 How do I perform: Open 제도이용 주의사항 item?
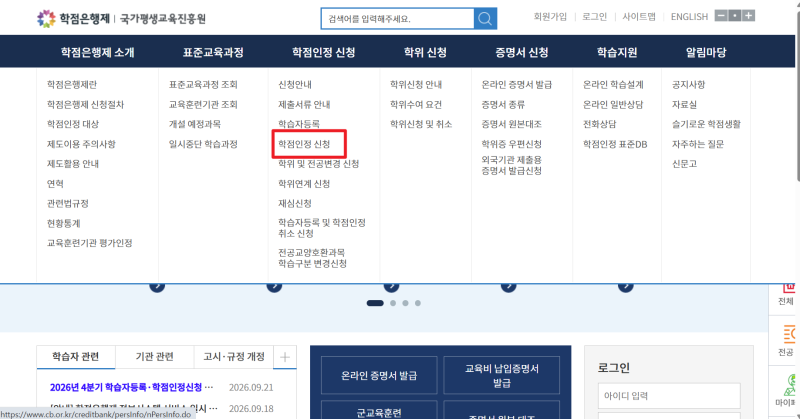(81, 144)
